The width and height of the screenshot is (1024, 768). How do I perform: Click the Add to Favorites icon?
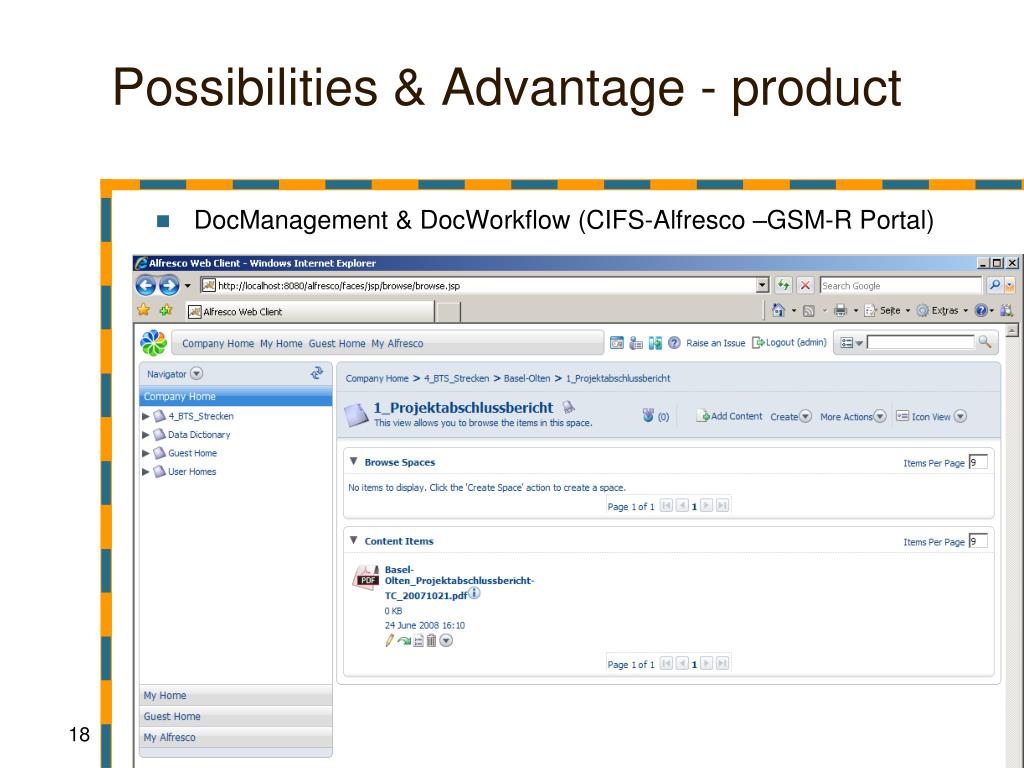(166, 310)
